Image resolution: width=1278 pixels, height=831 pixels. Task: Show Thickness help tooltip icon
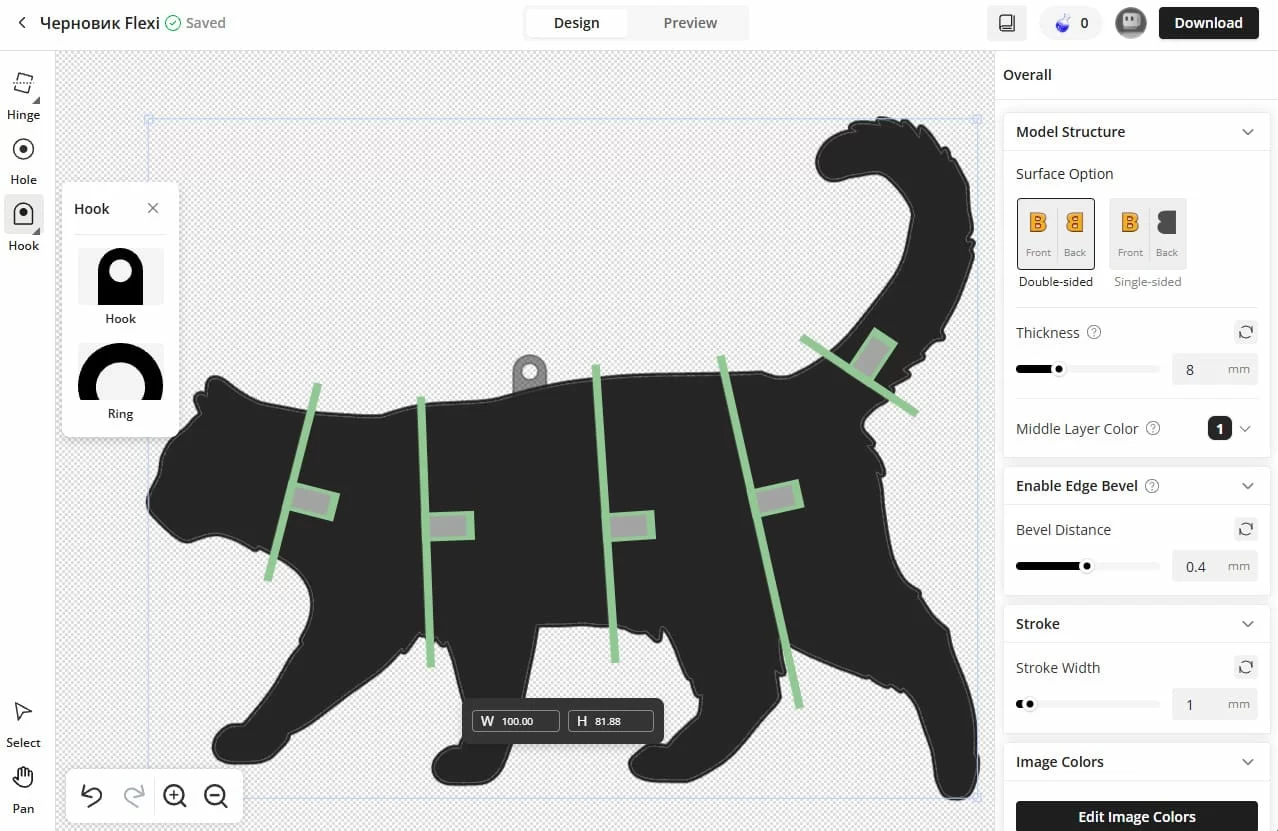point(1094,332)
